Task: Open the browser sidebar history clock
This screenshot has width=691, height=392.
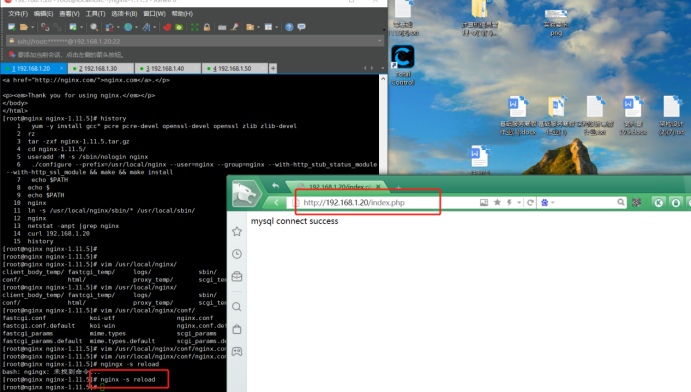Action: [x=237, y=254]
